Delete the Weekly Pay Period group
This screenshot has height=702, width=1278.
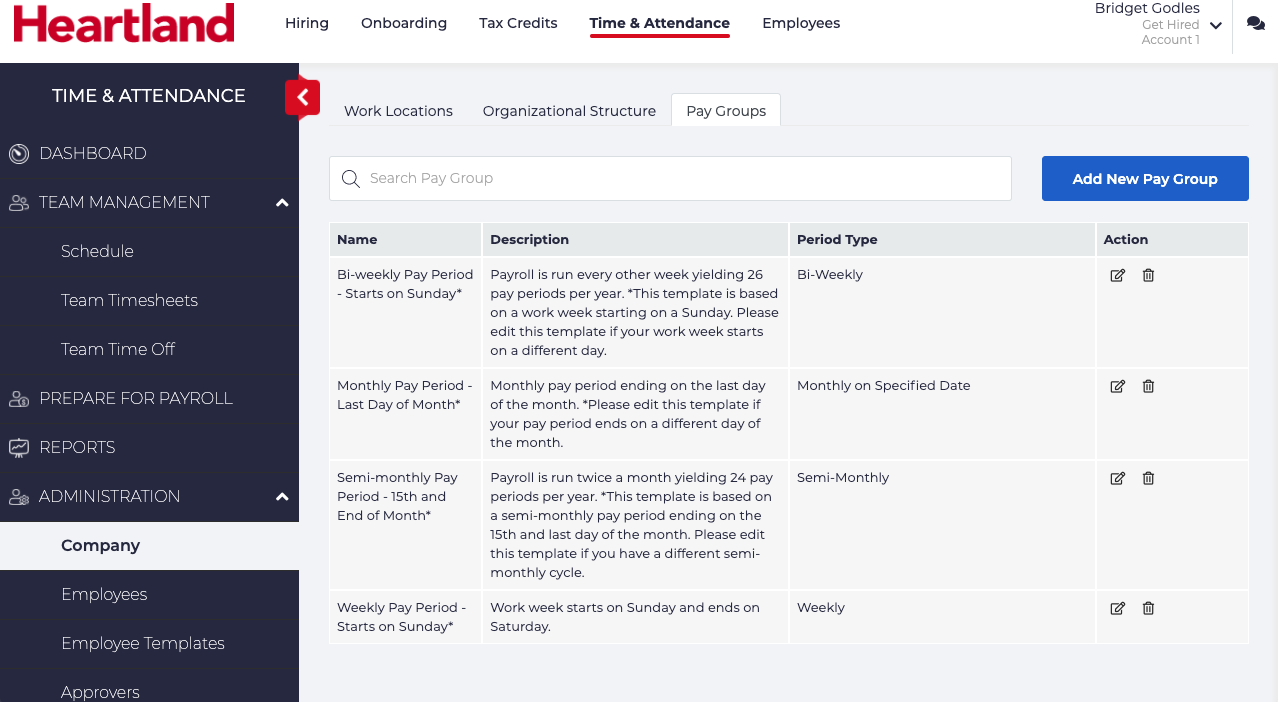pos(1148,608)
